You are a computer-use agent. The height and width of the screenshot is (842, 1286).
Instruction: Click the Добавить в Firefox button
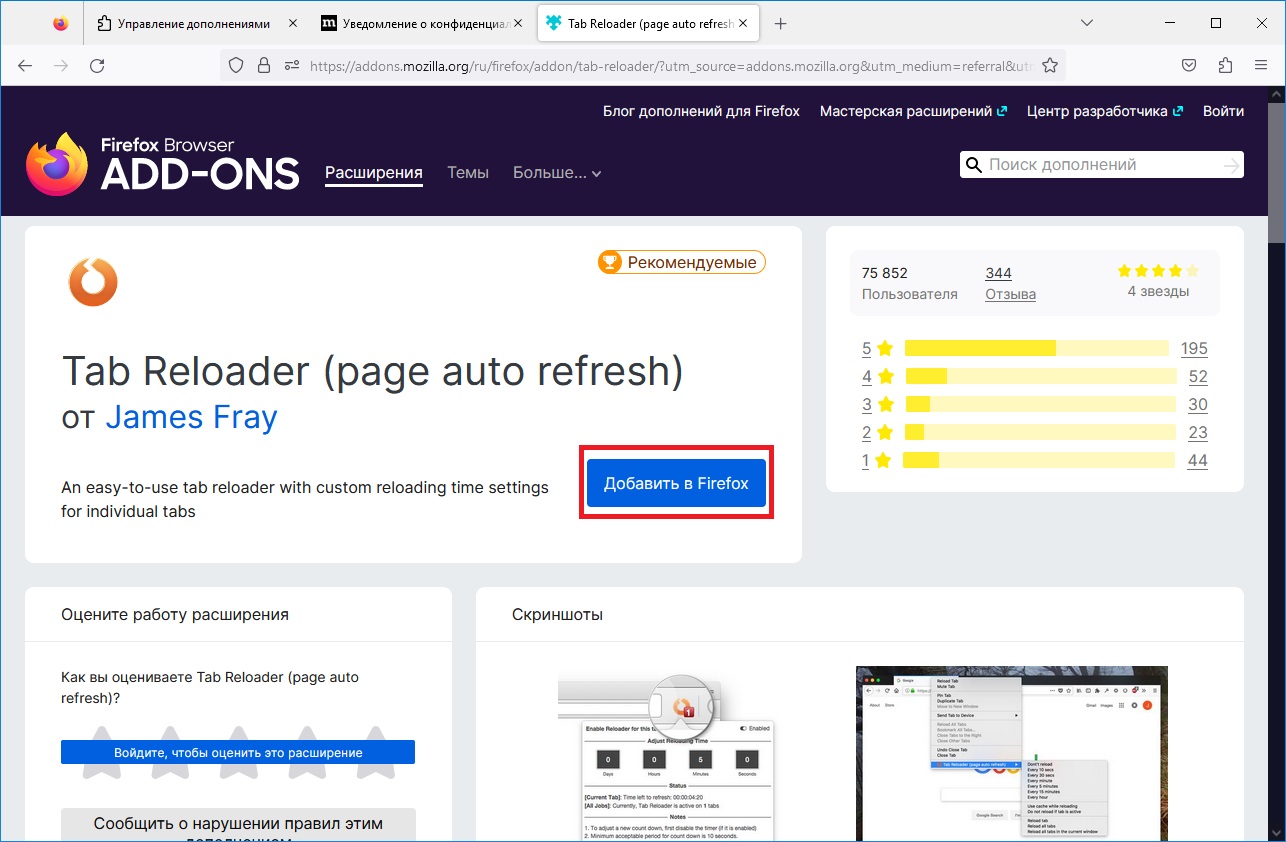pos(676,483)
